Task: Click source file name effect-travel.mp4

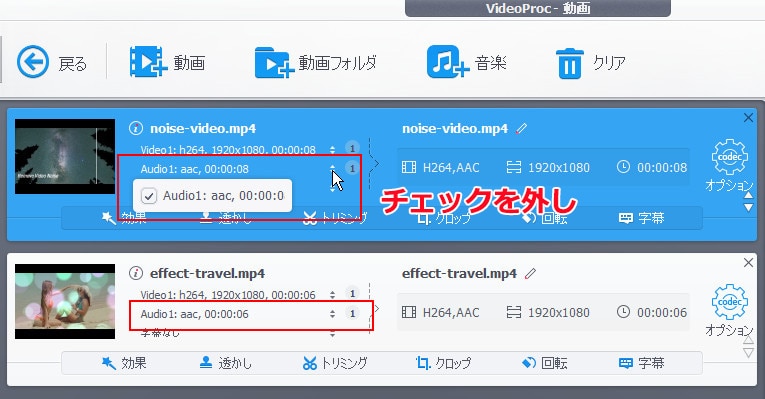Action: (x=207, y=273)
